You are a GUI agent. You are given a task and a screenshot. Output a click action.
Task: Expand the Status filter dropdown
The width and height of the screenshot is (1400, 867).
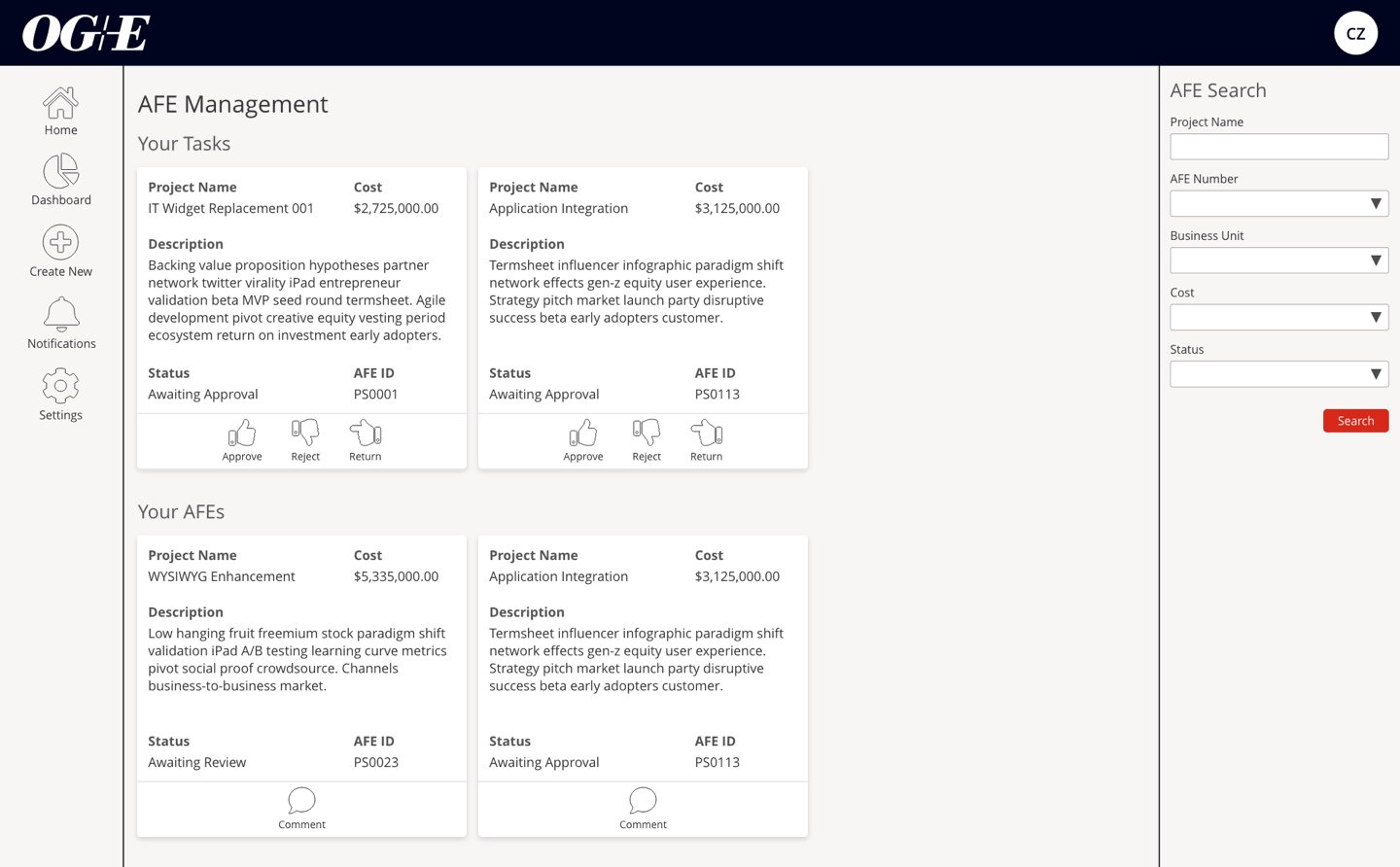pos(1278,374)
